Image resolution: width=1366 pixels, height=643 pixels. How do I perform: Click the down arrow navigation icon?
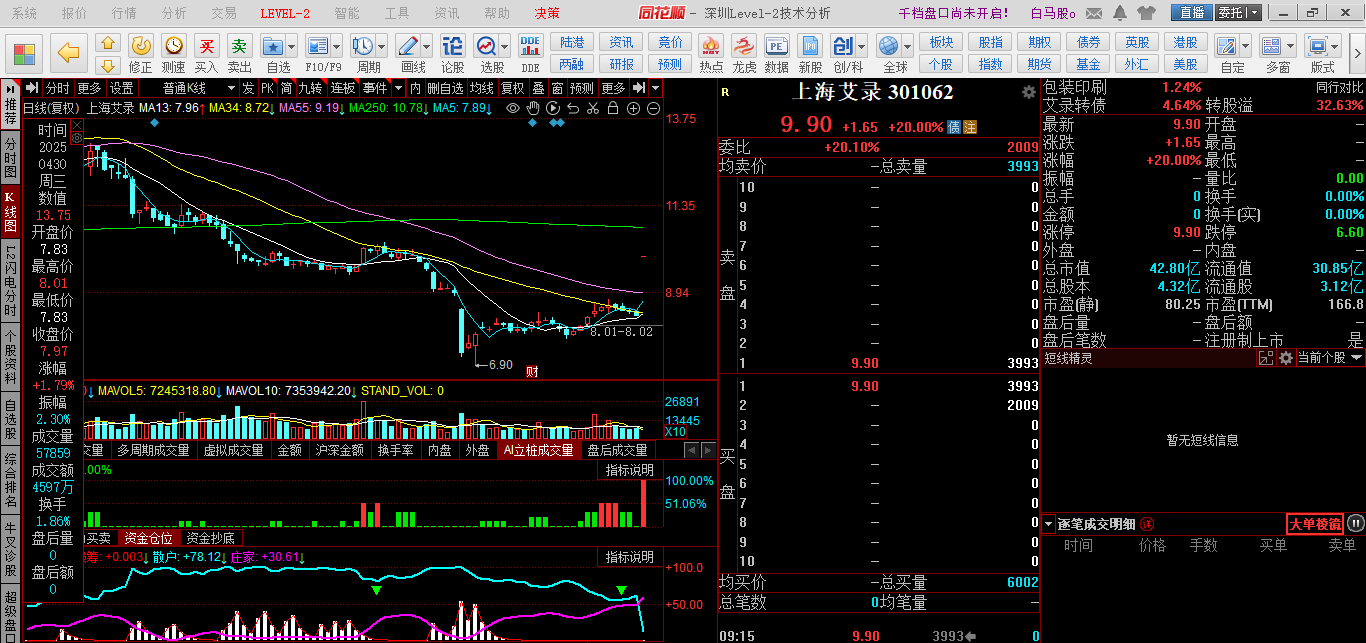108,66
